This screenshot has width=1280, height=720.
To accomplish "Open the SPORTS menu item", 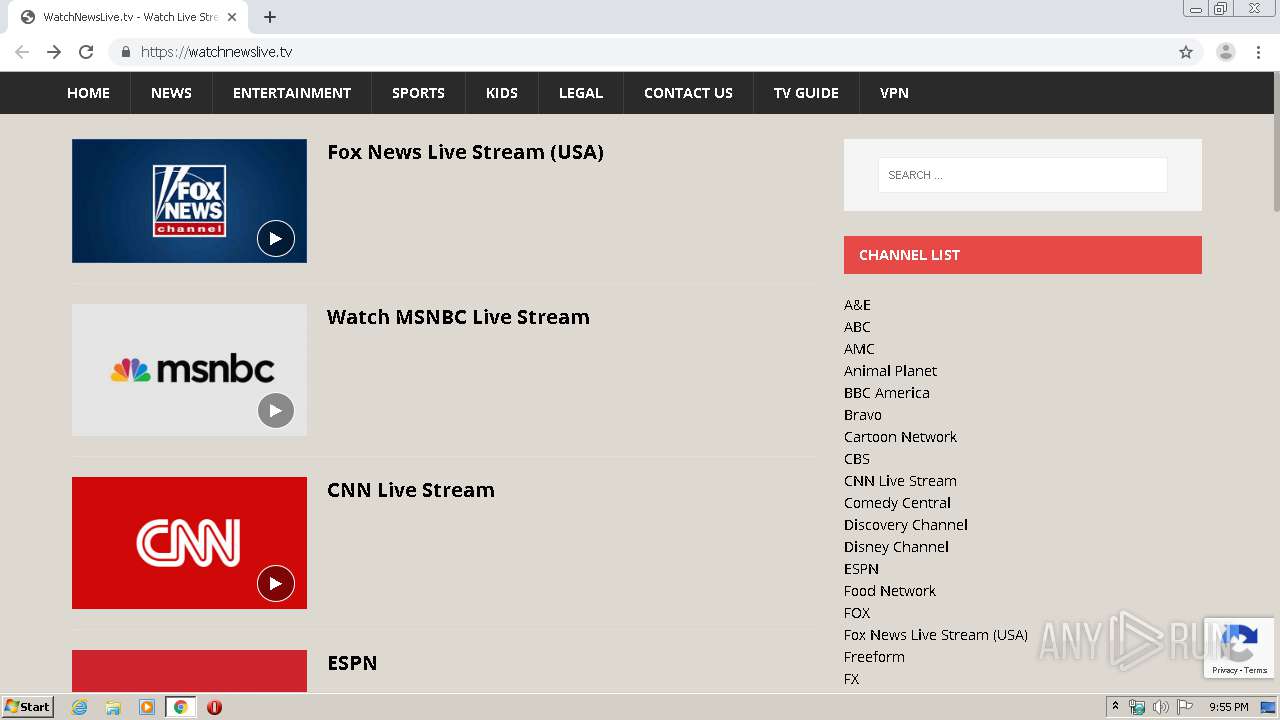I will pos(418,93).
